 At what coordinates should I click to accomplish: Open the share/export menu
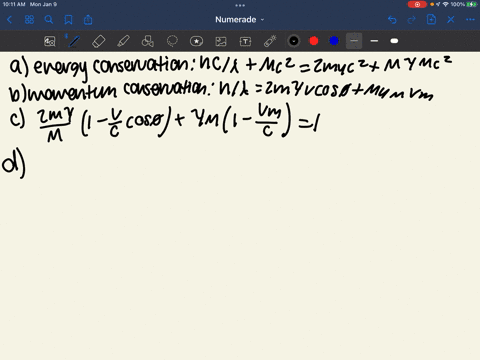88,20
